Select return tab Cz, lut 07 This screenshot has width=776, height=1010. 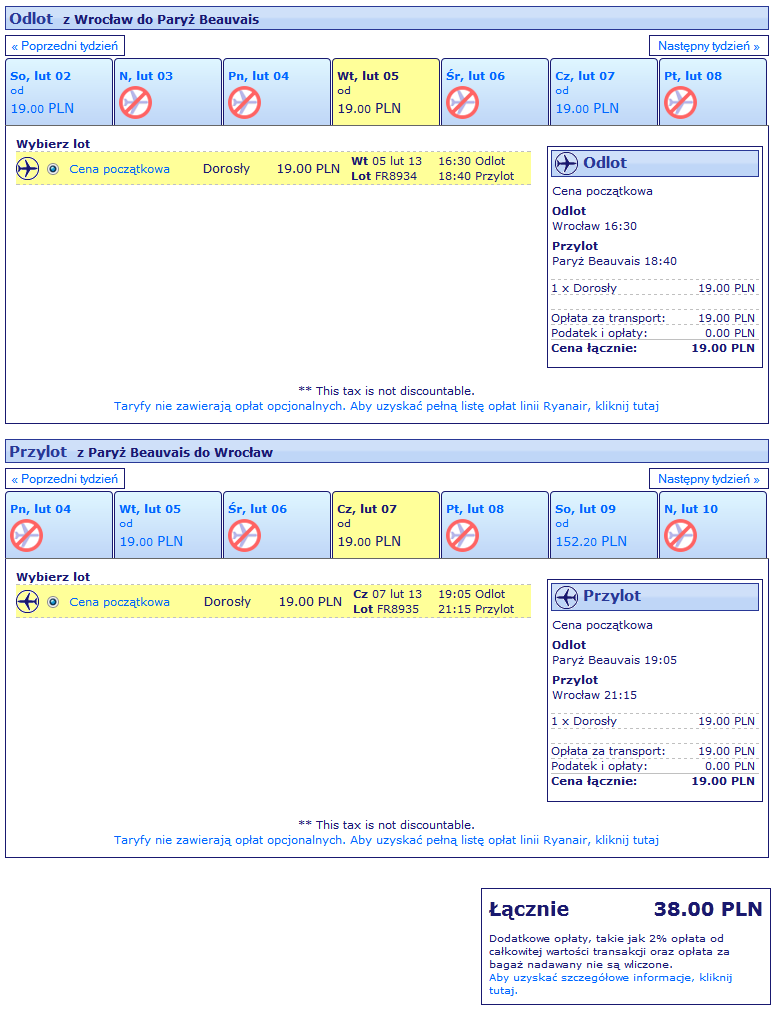coord(386,525)
